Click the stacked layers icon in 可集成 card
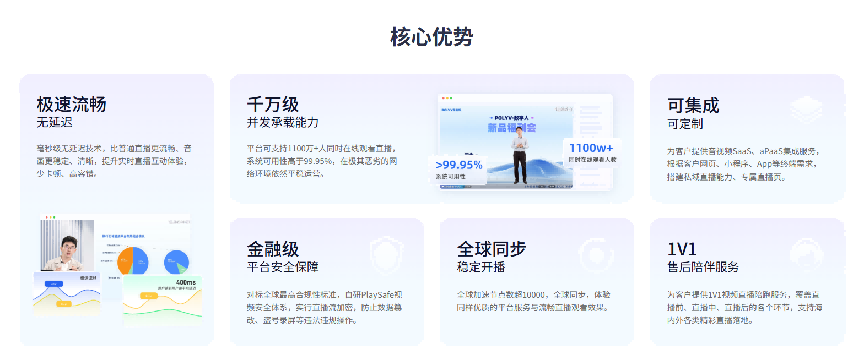 [x=806, y=109]
